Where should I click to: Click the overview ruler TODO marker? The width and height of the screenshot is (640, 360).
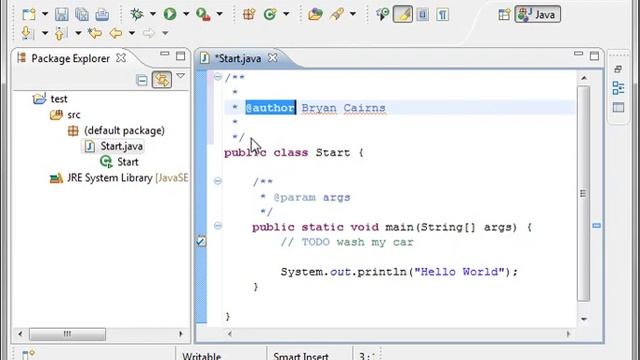[x=596, y=226]
